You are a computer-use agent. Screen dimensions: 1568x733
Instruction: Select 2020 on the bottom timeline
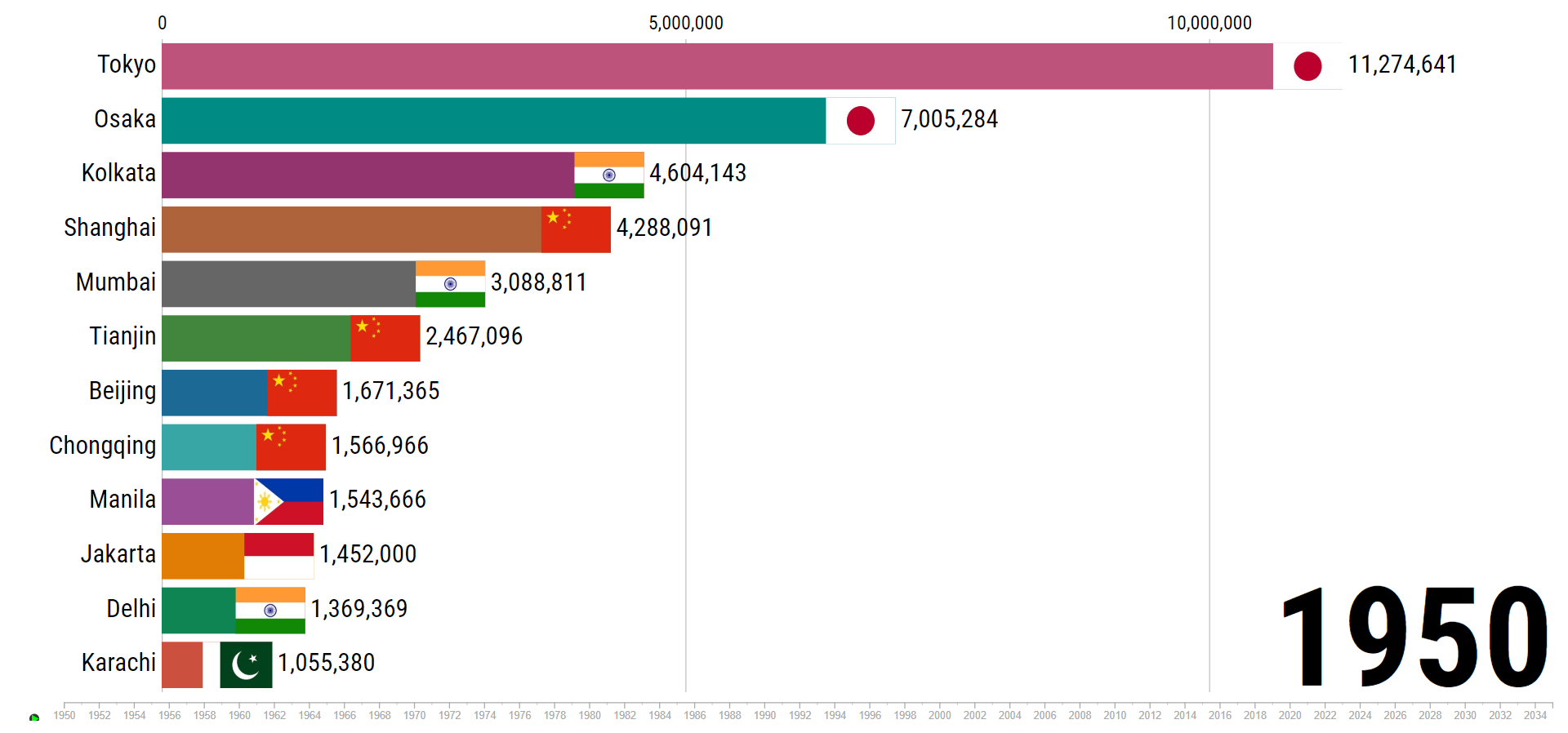tap(1290, 715)
